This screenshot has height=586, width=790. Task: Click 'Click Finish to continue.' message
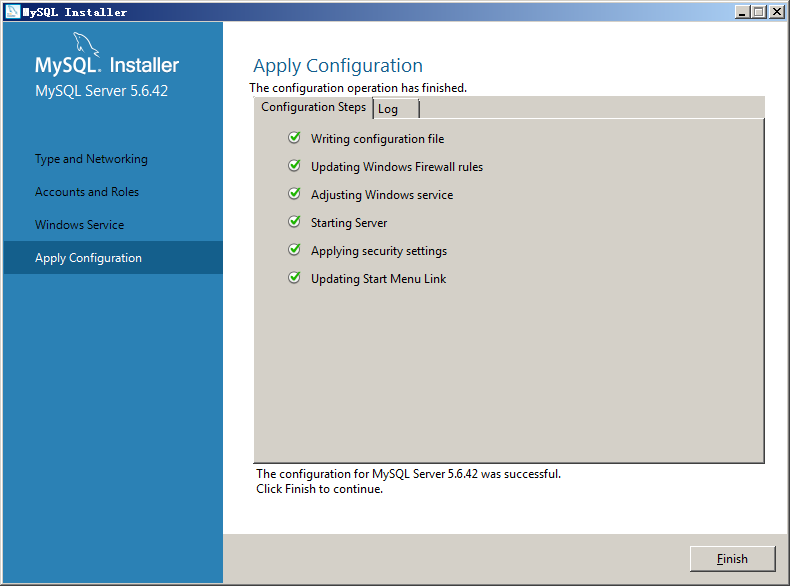[x=319, y=489]
